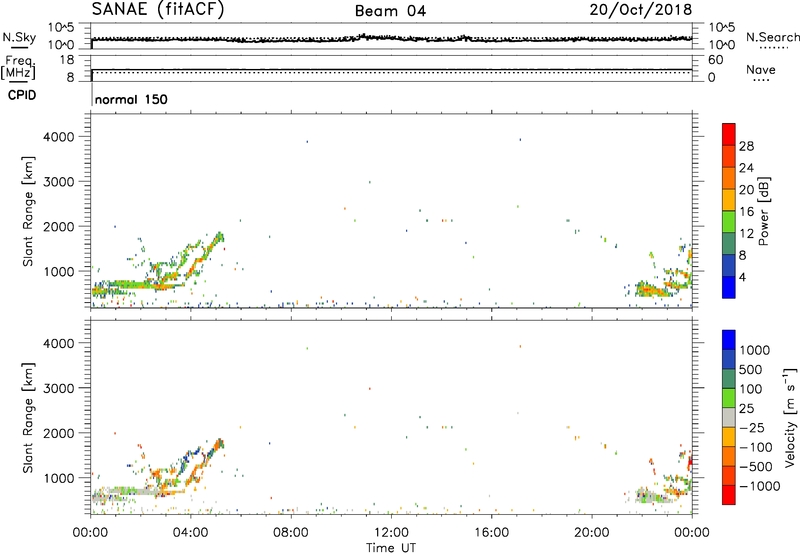The width and height of the screenshot is (800, 554).
Task: Click the Freq. [MHz] axis label
Action: pos(18,68)
